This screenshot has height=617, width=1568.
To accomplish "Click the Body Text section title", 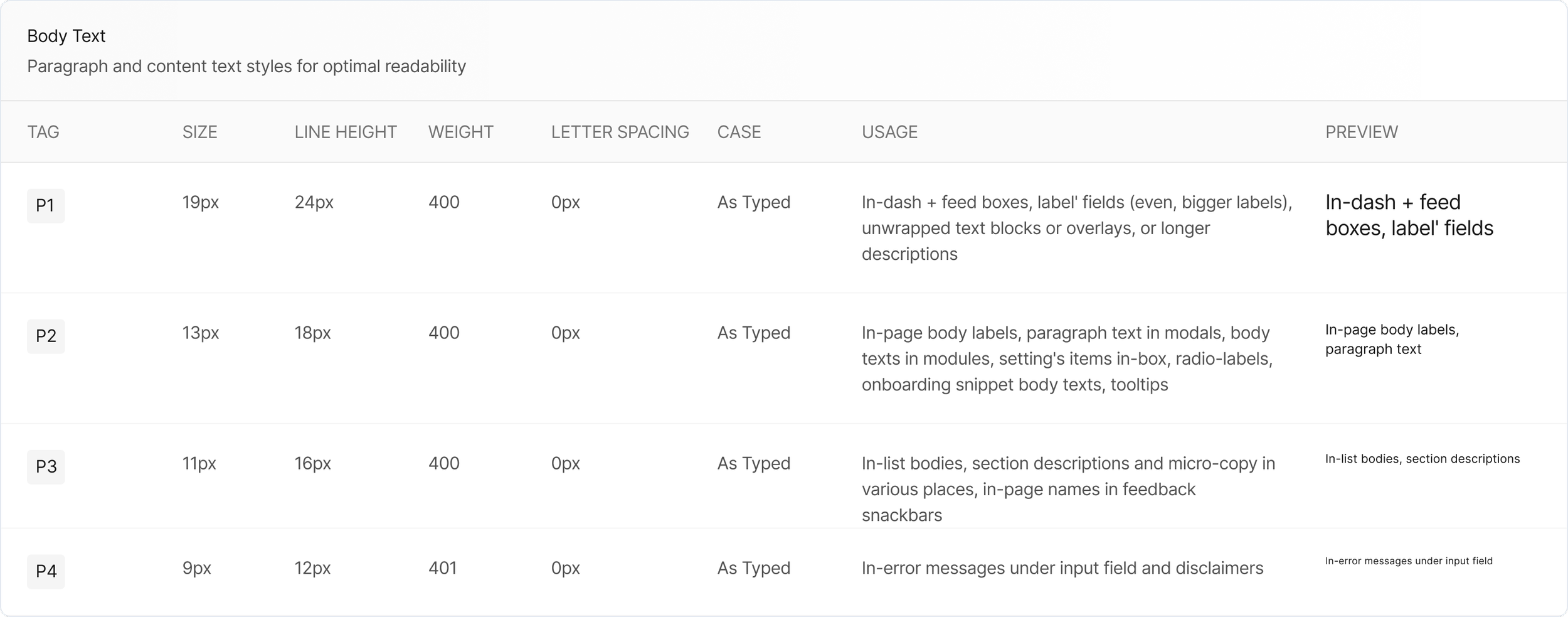I will (66, 36).
